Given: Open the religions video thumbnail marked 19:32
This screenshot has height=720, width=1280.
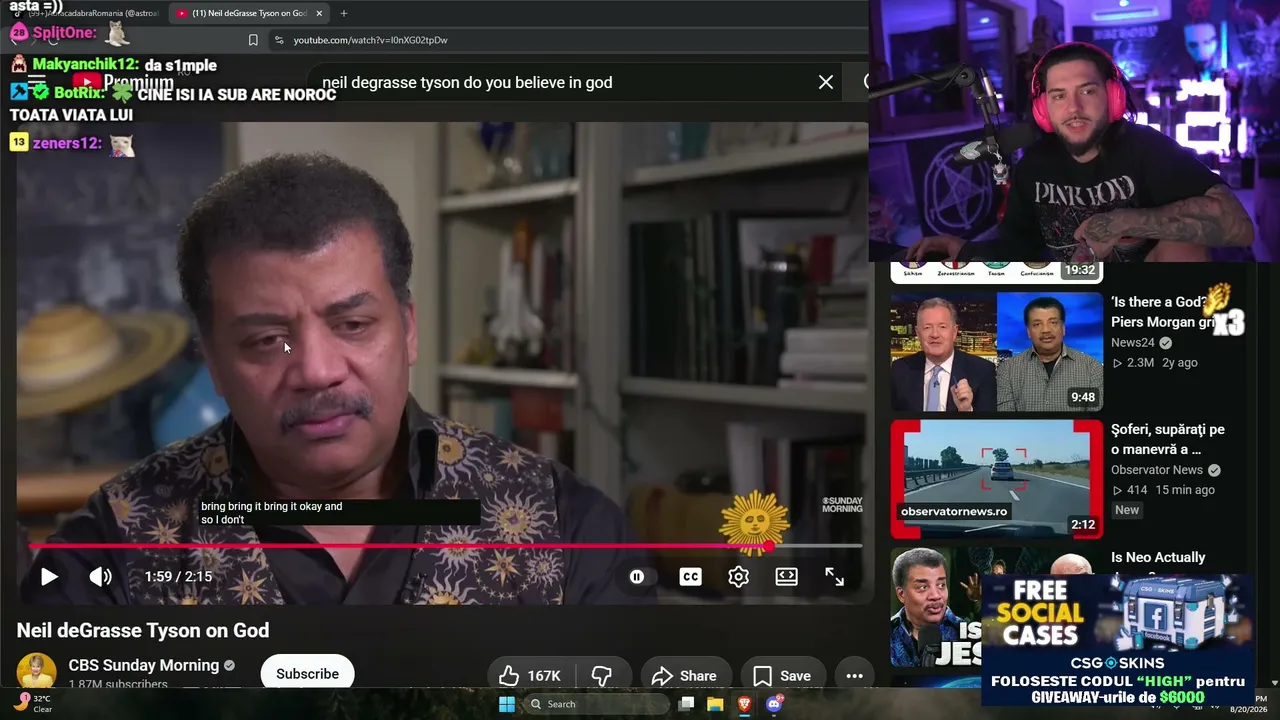Looking at the screenshot, I should (996, 271).
